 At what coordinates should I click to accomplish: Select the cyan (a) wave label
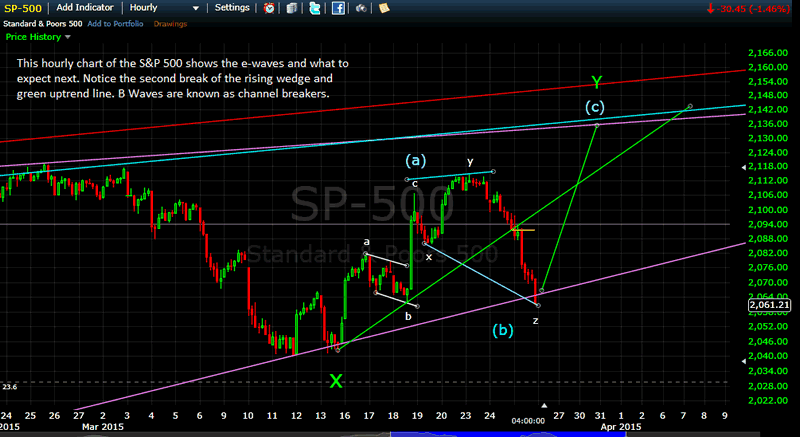click(415, 161)
